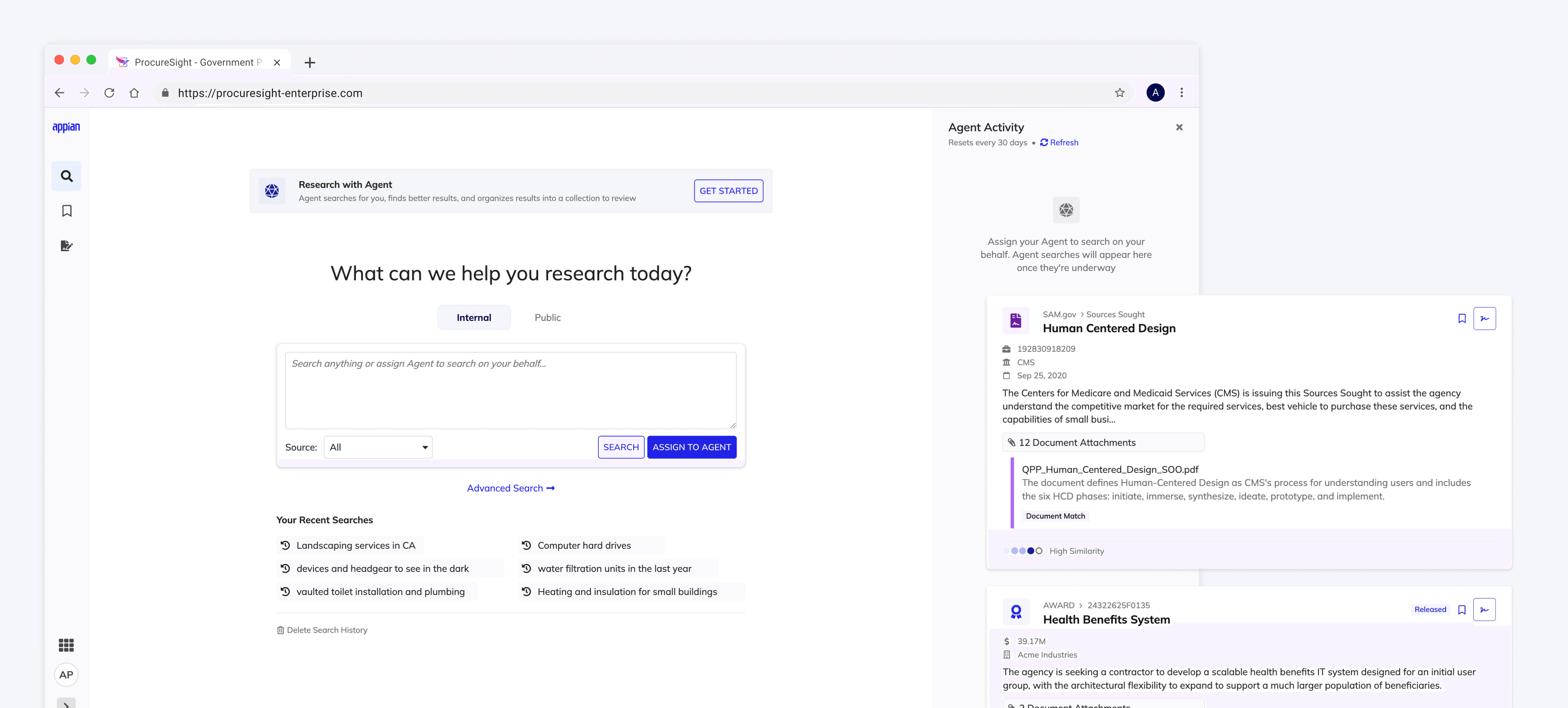1568x708 pixels.
Task: Click the Refresh link in Agent Activity
Action: tap(1059, 143)
